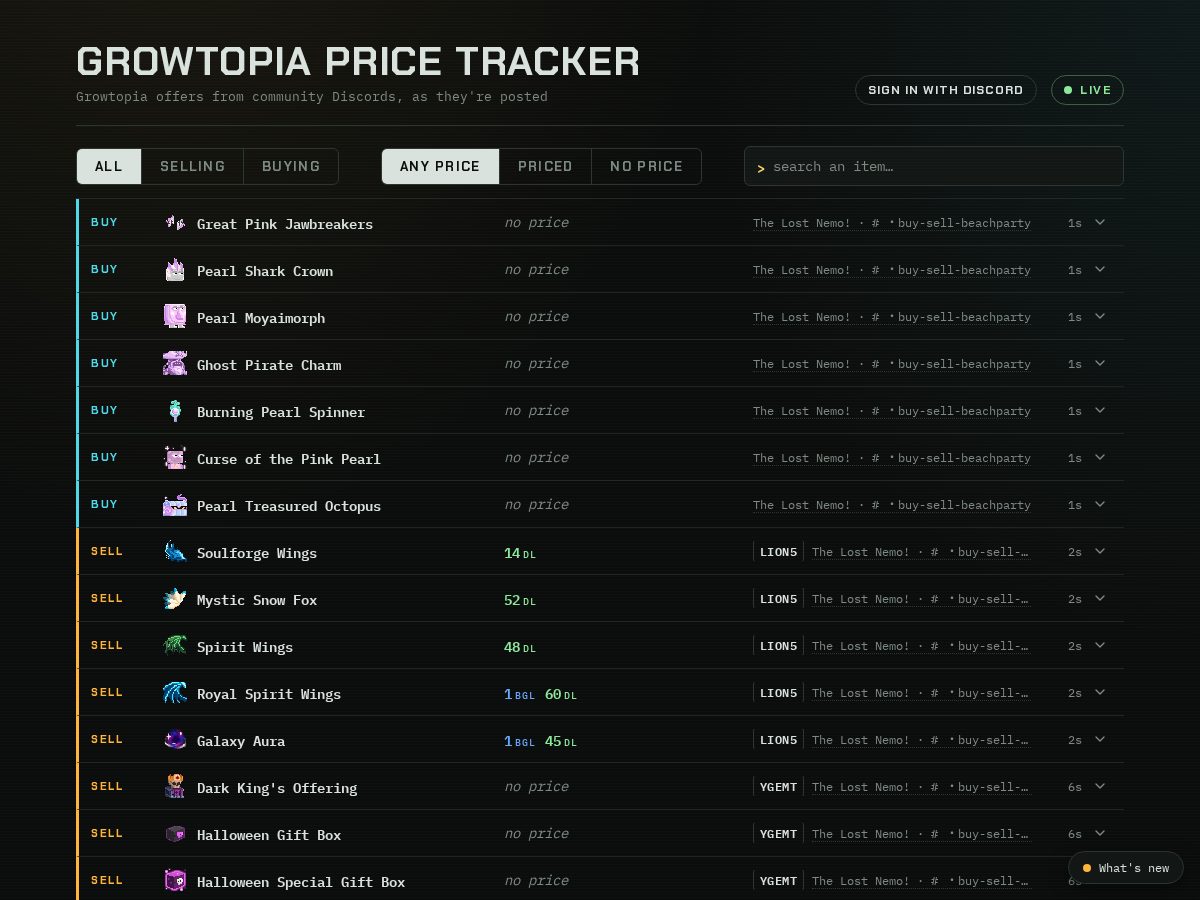
Task: Expand the Spirit Wings row chevron
Action: click(x=1100, y=645)
